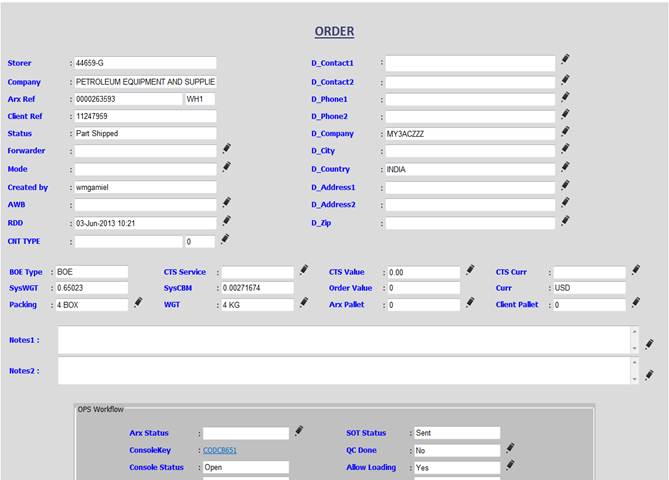Click the OPS Workflow group label
This screenshot has width=669, height=480.
click(101, 409)
